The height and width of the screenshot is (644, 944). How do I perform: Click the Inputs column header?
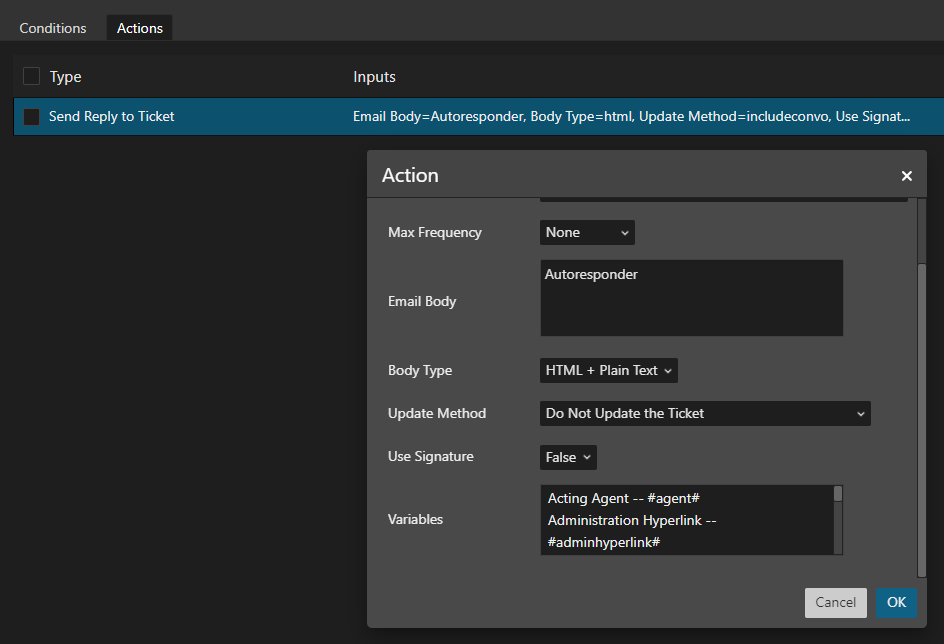coord(374,77)
